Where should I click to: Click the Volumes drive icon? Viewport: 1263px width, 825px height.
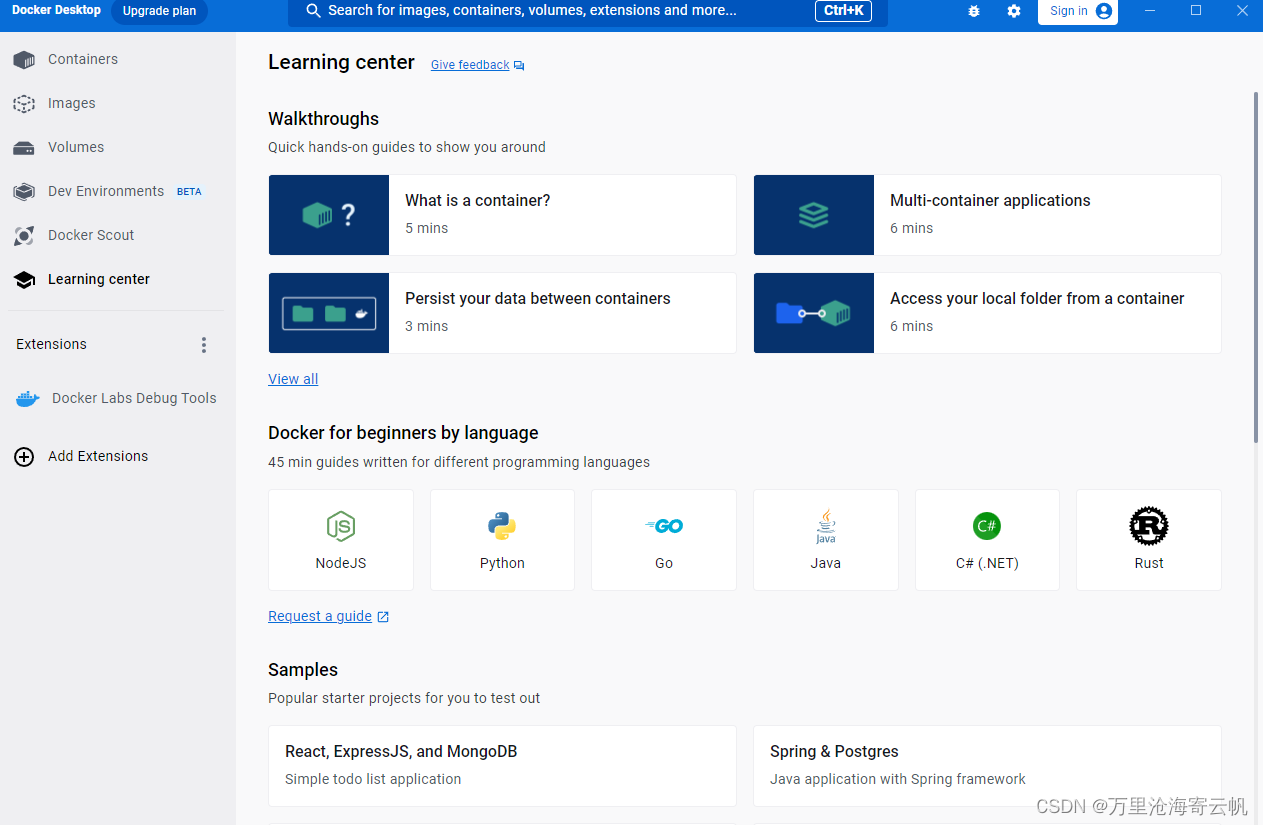click(x=24, y=148)
